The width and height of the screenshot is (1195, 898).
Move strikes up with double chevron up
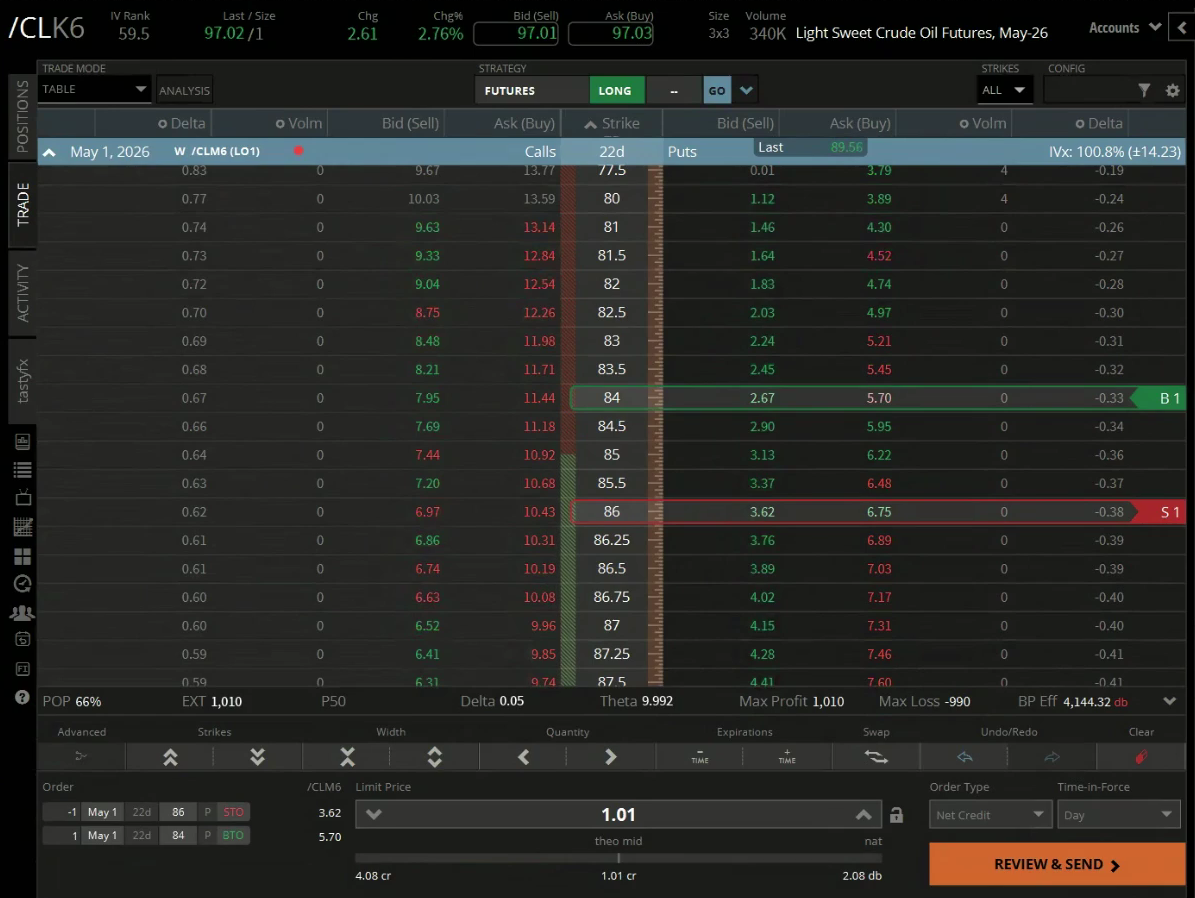(170, 757)
